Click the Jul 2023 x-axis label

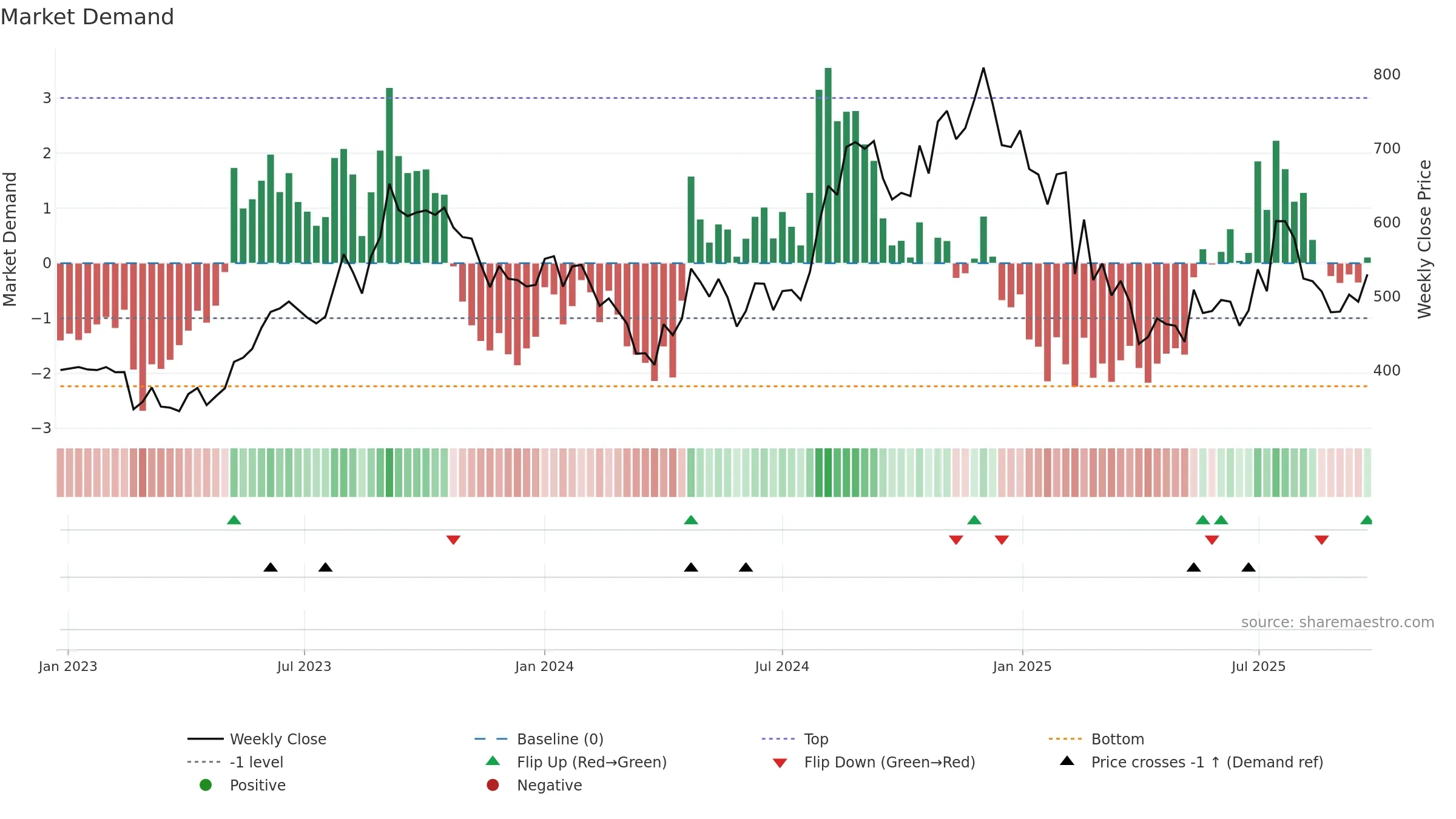[x=304, y=666]
